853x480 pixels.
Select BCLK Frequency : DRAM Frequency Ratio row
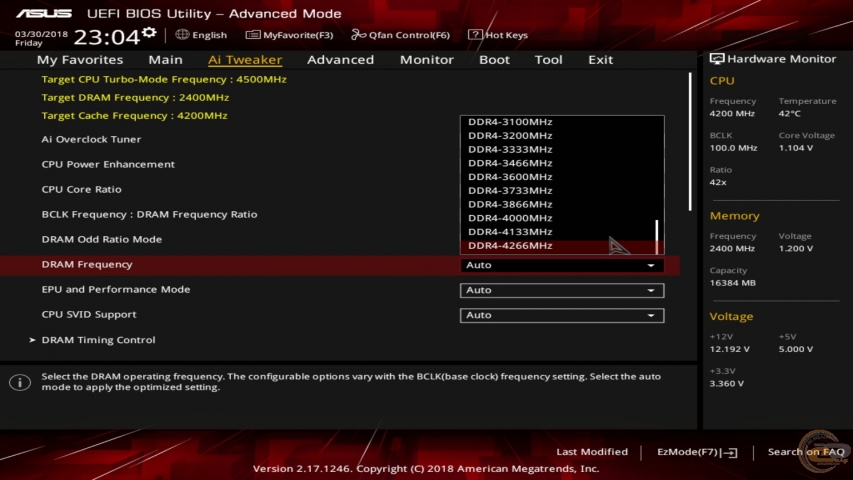pyautogui.click(x=150, y=214)
